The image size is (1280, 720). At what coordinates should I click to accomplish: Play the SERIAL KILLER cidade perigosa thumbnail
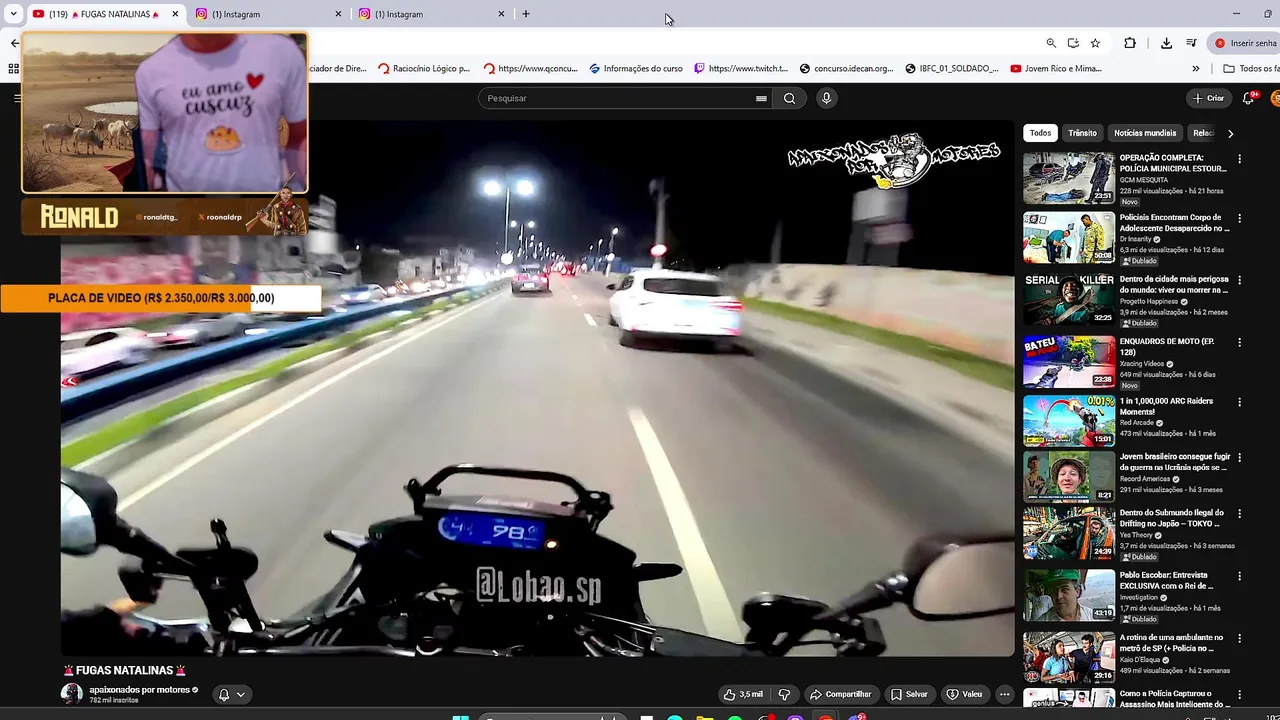[x=1068, y=299]
